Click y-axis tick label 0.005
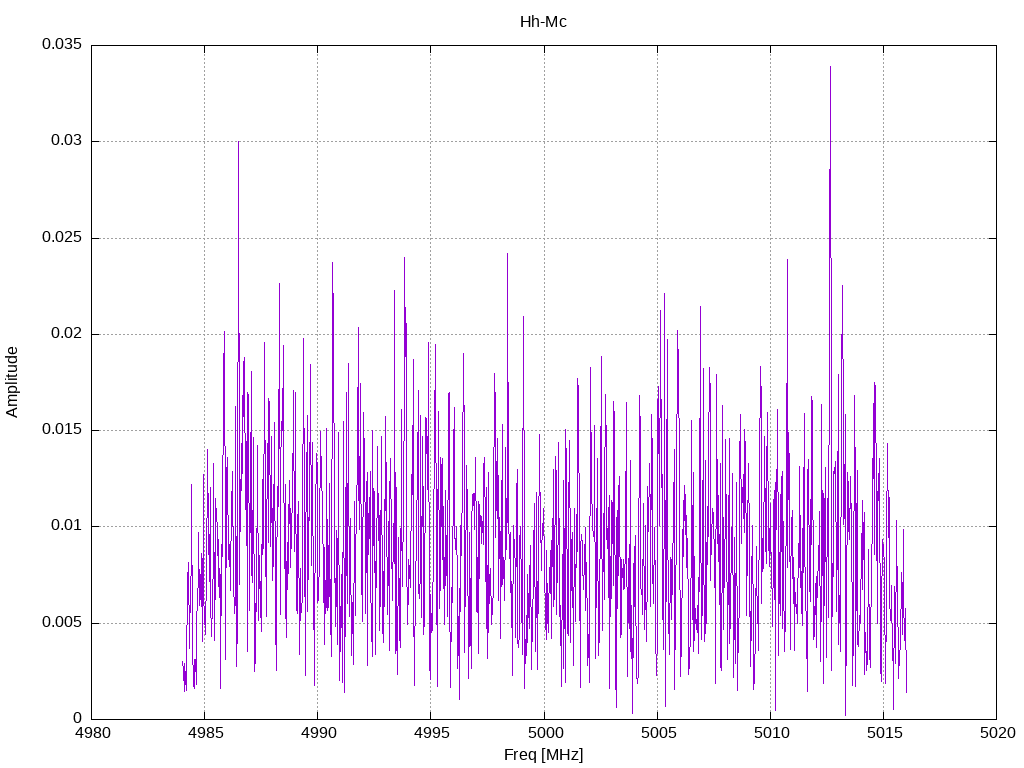The image size is (1024, 768). pyautogui.click(x=62, y=622)
